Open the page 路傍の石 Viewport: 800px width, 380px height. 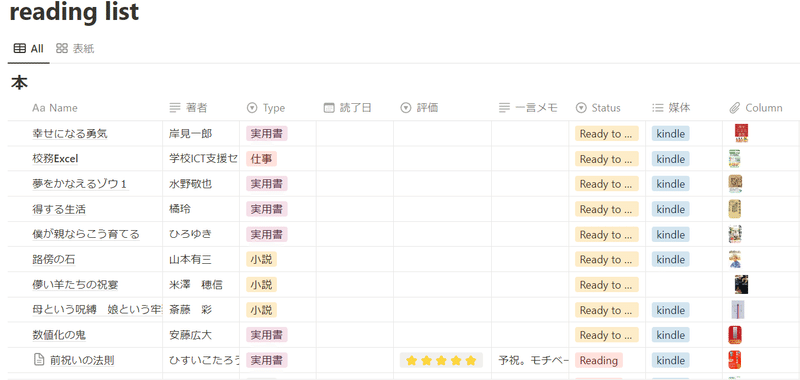point(54,260)
